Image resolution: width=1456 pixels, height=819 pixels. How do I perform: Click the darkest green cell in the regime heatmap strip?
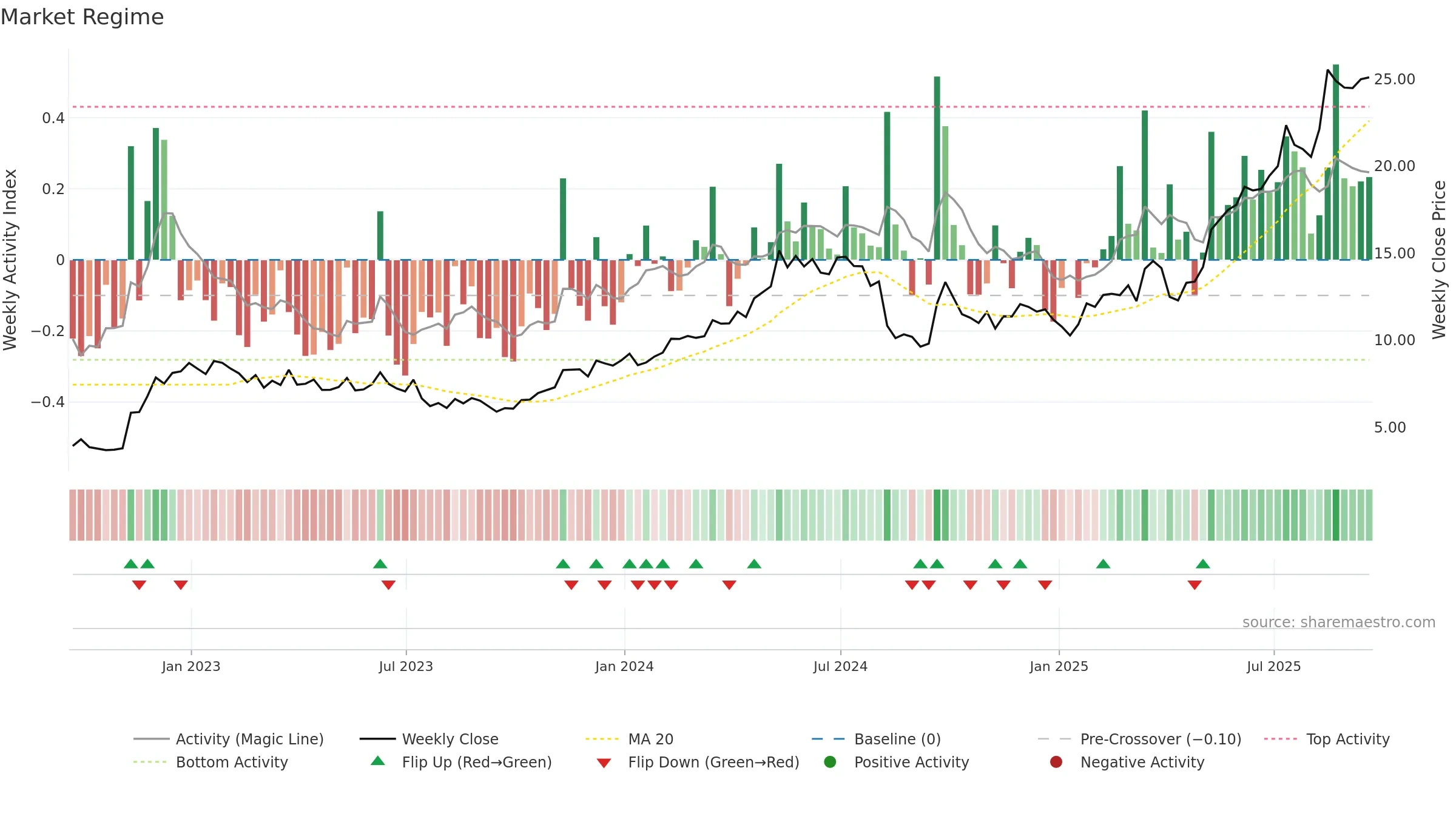coord(1336,515)
